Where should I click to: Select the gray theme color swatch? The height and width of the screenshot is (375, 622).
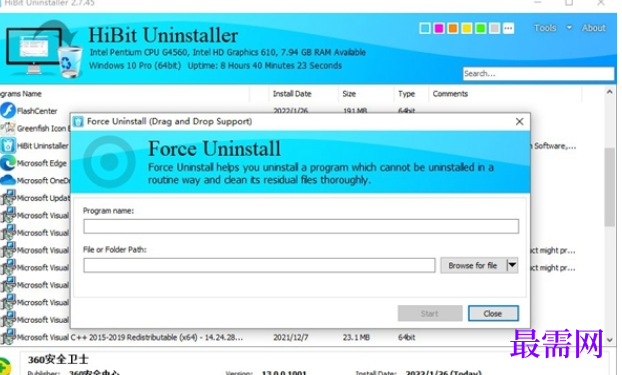tap(494, 28)
